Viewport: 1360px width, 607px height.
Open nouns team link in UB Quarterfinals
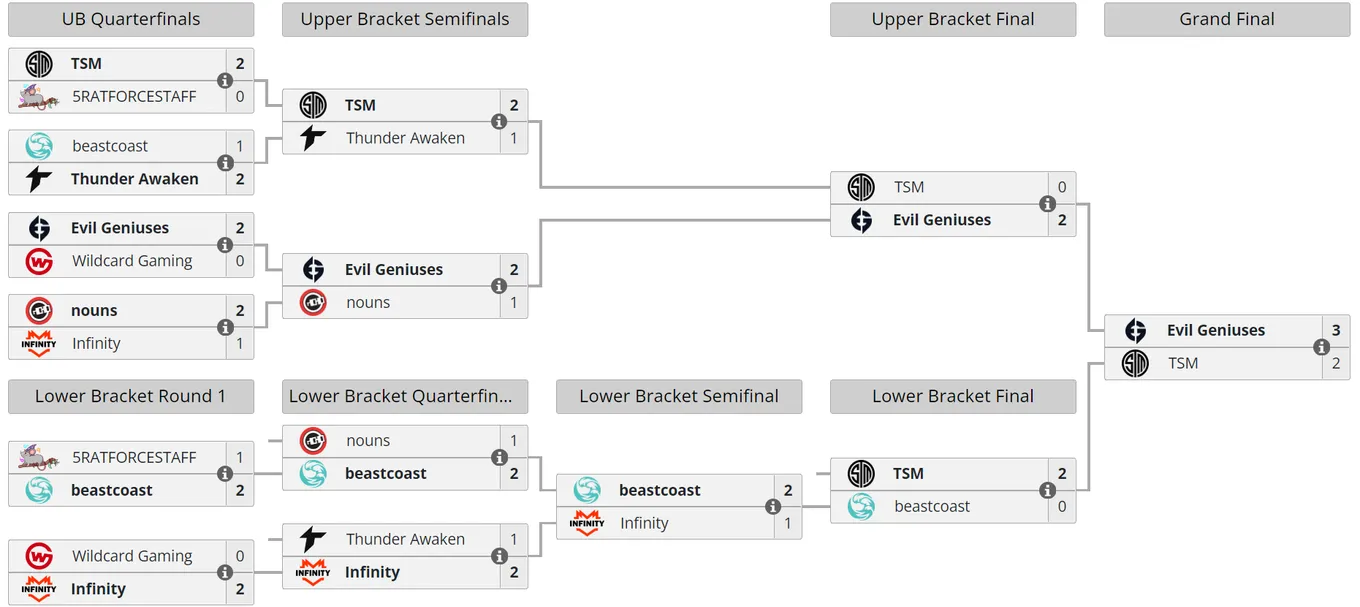[x=94, y=310]
